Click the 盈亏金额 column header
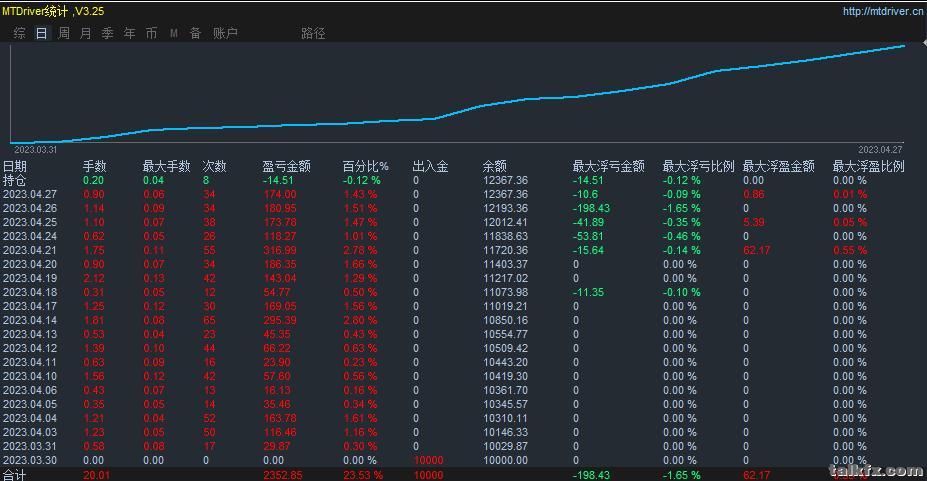The height and width of the screenshot is (481, 927). coord(286,166)
